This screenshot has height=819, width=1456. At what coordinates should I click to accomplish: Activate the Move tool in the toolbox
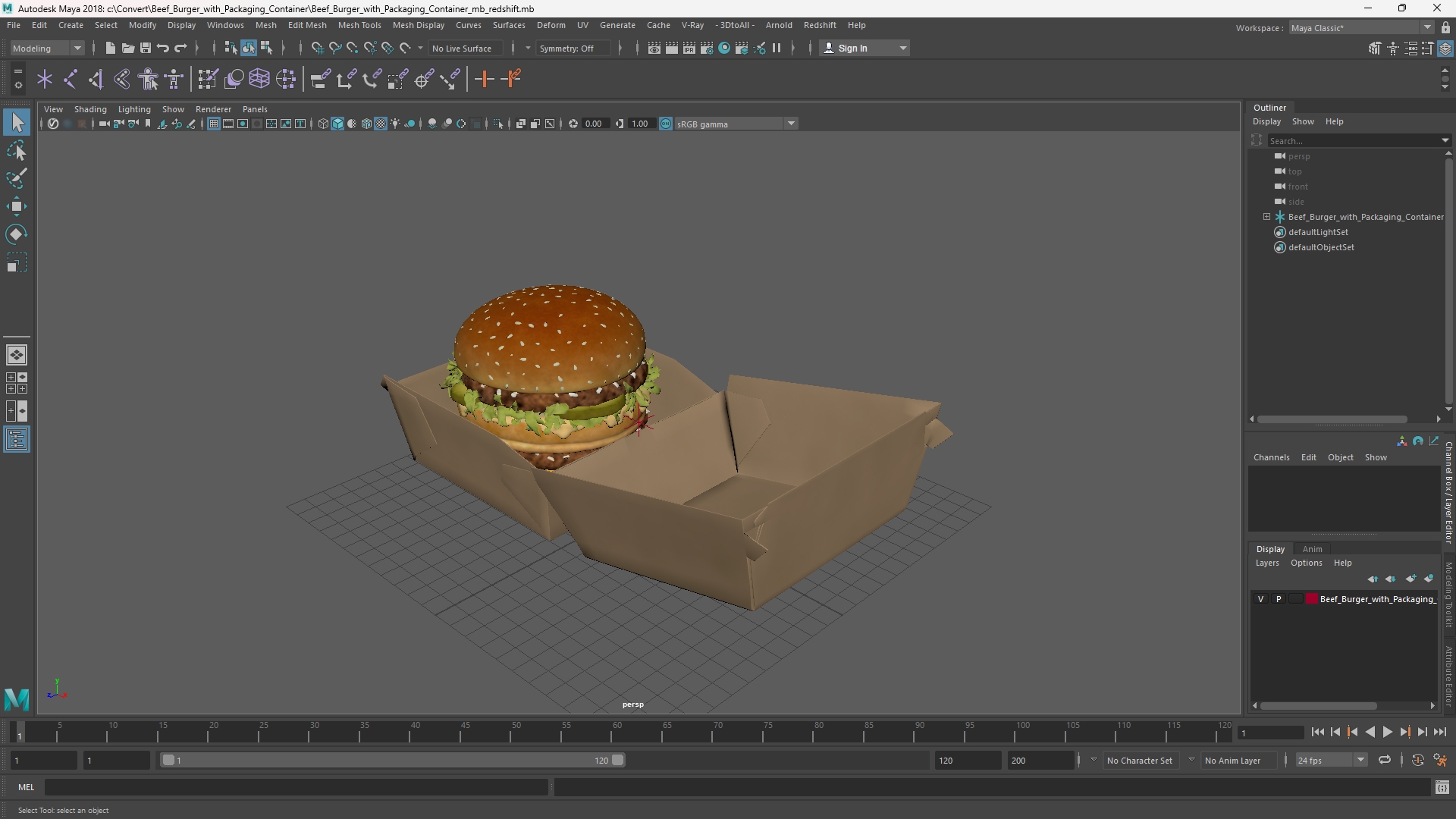(x=17, y=206)
